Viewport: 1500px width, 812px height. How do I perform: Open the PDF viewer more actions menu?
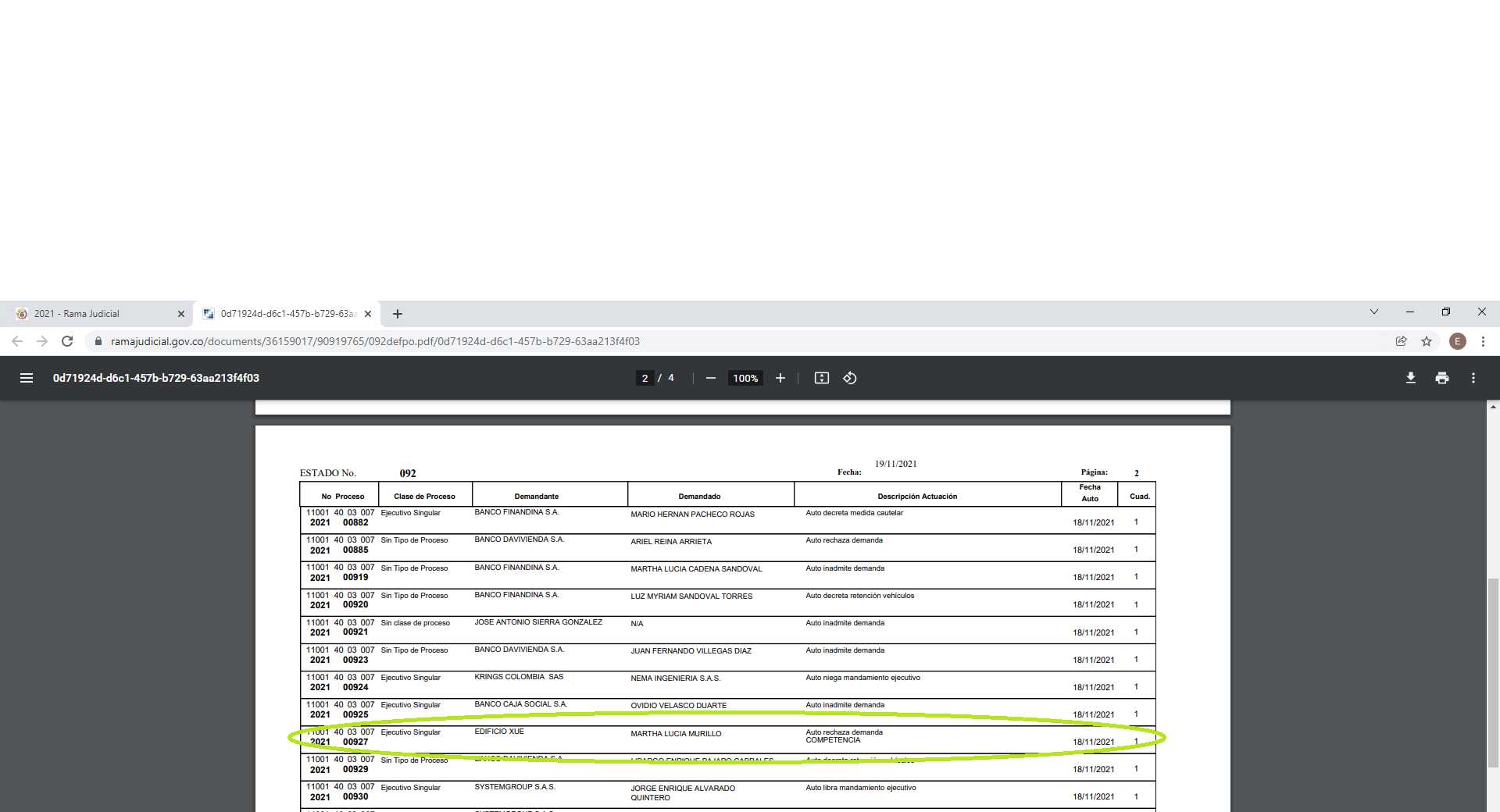pyautogui.click(x=1473, y=378)
